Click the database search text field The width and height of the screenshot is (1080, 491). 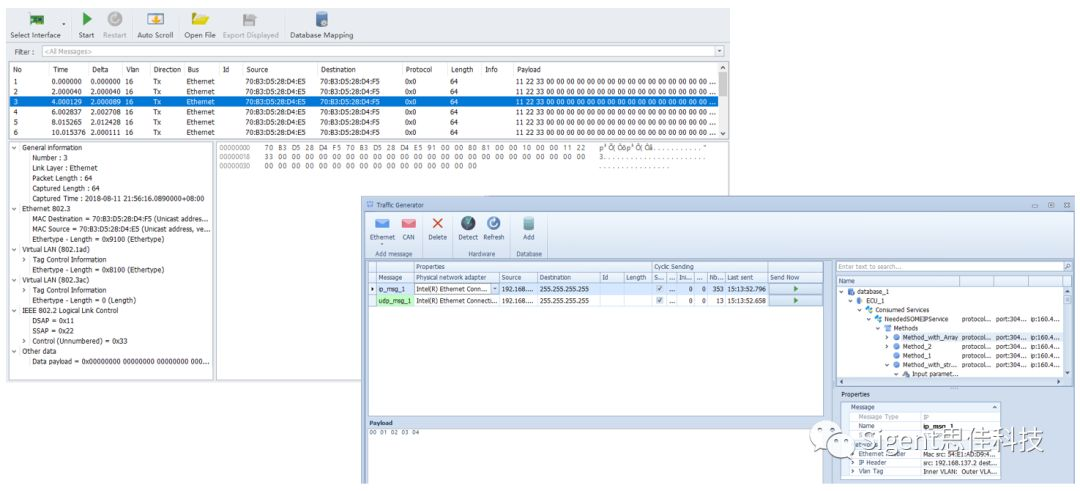(950, 266)
